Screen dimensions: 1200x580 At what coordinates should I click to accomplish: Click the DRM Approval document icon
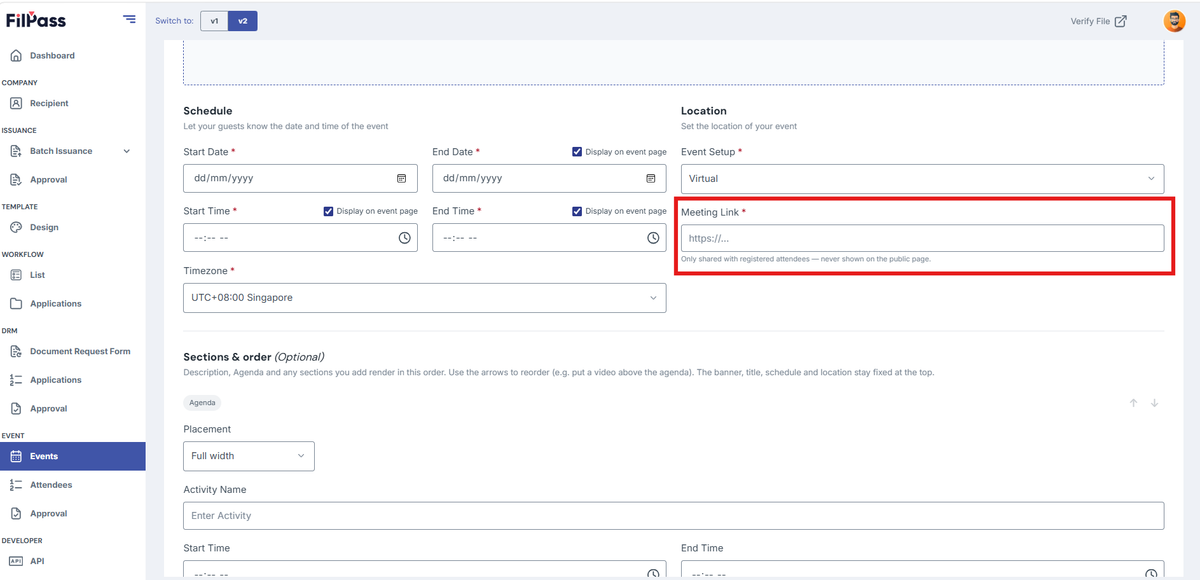point(15,408)
